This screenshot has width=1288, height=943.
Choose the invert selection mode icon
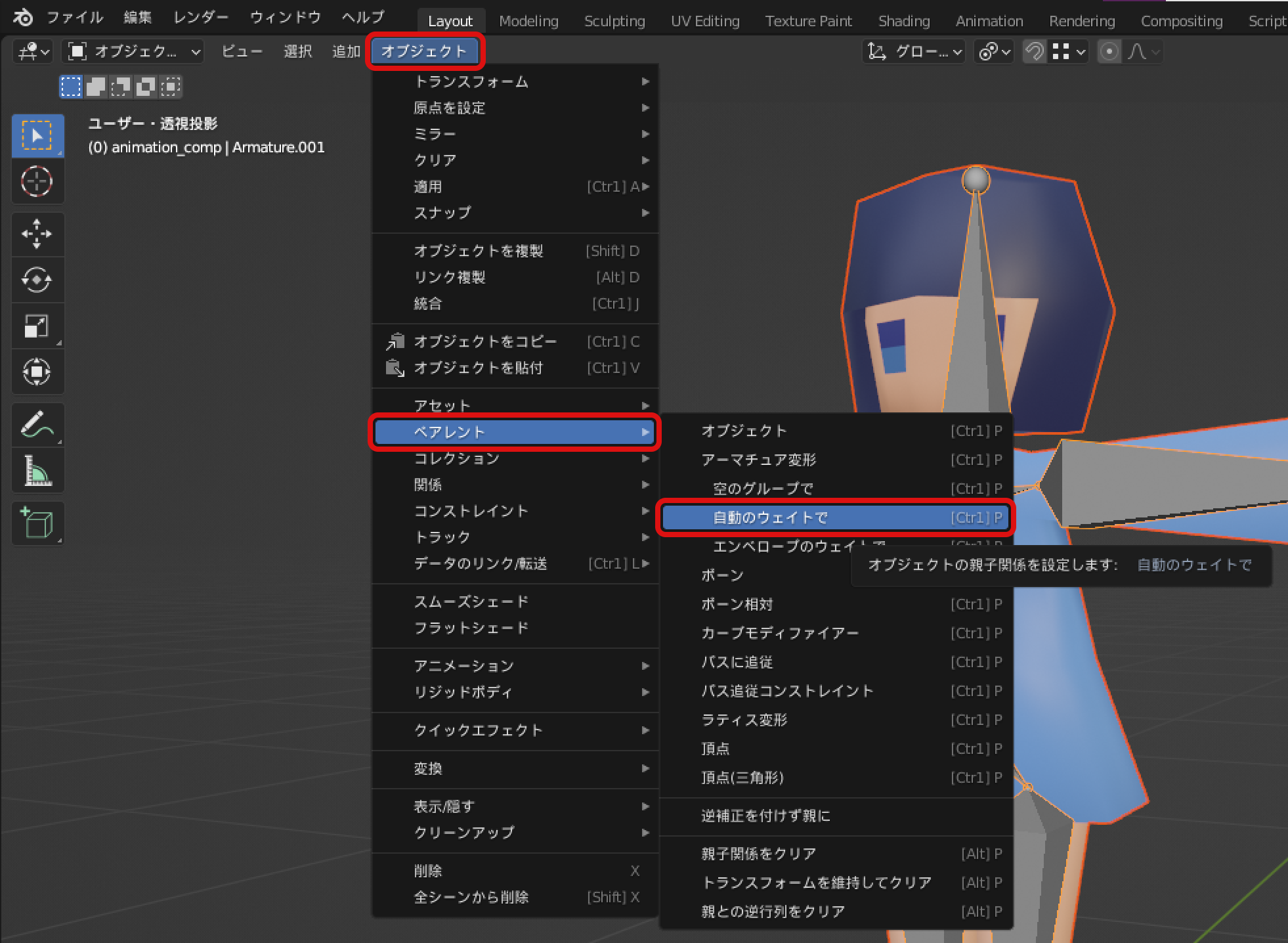pos(146,86)
